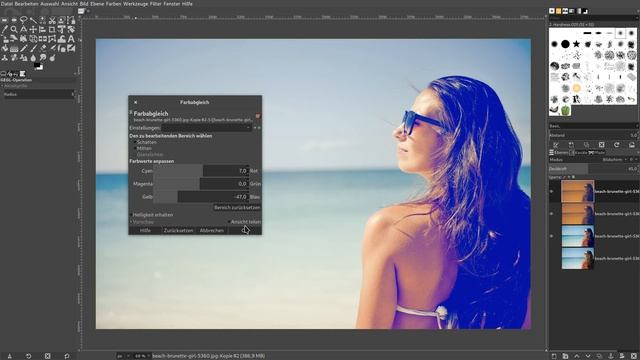Viewport: 640px width, 360px height.
Task: Open the Datei menu
Action: point(7,4)
